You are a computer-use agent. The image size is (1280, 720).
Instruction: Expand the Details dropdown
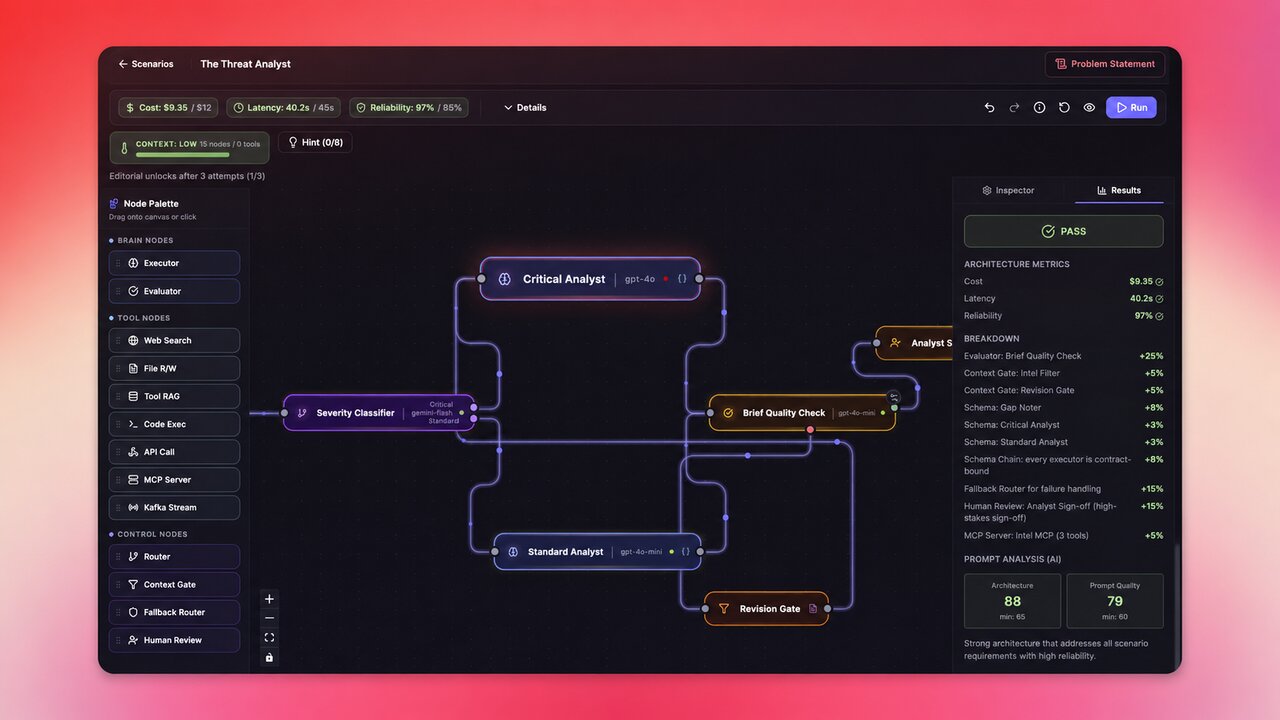(525, 107)
